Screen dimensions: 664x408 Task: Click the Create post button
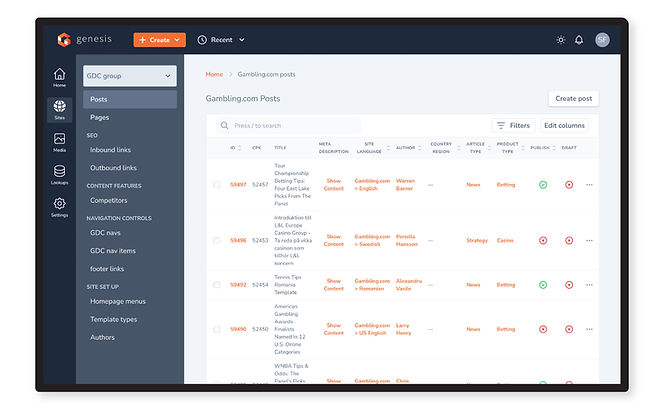(573, 98)
